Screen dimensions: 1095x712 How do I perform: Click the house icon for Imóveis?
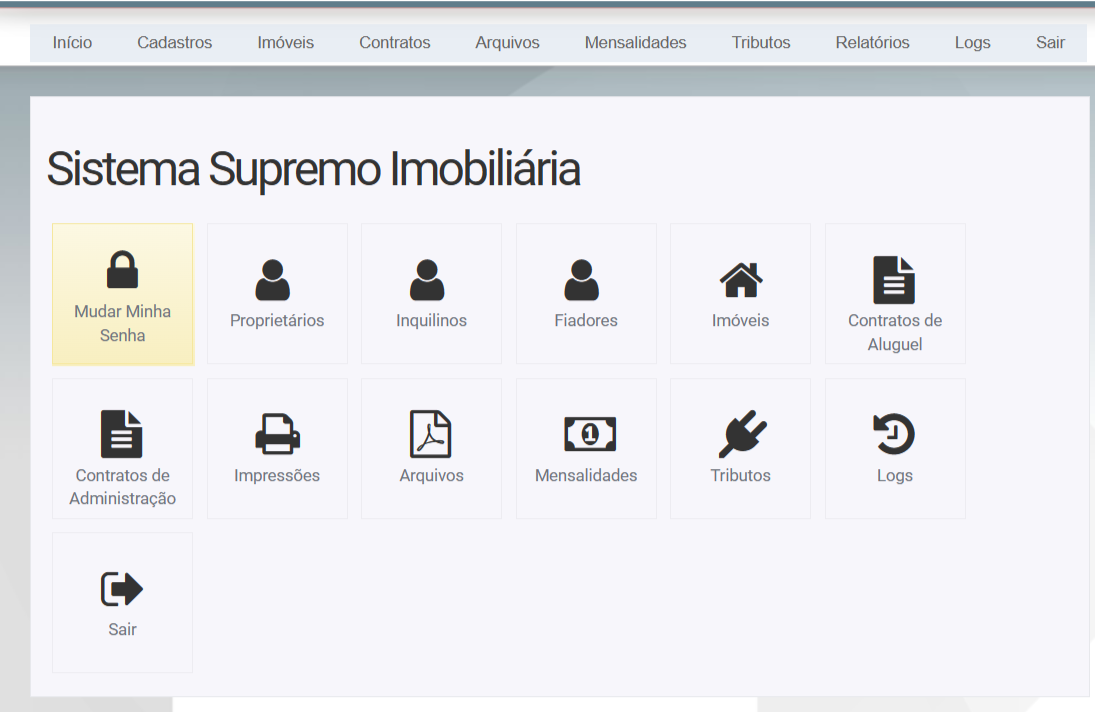[741, 280]
